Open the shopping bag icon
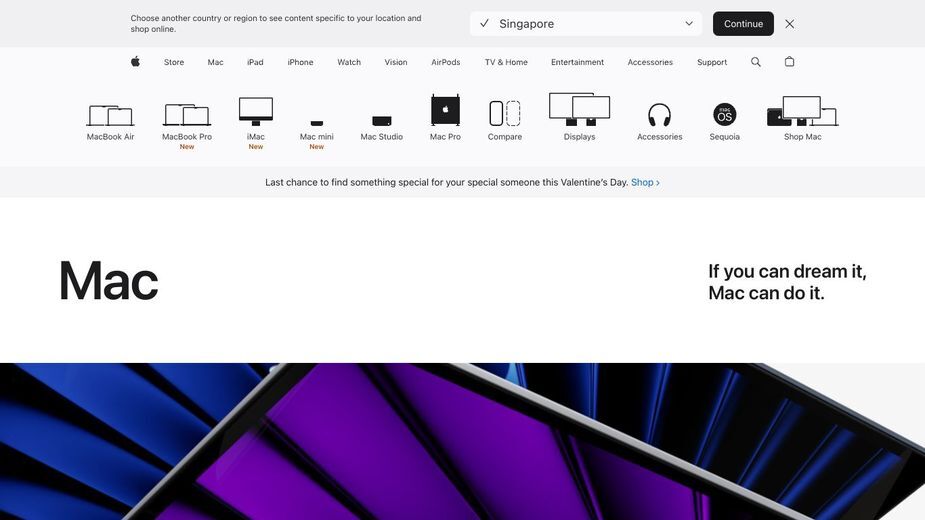This screenshot has height=520, width=925. pyautogui.click(x=789, y=61)
